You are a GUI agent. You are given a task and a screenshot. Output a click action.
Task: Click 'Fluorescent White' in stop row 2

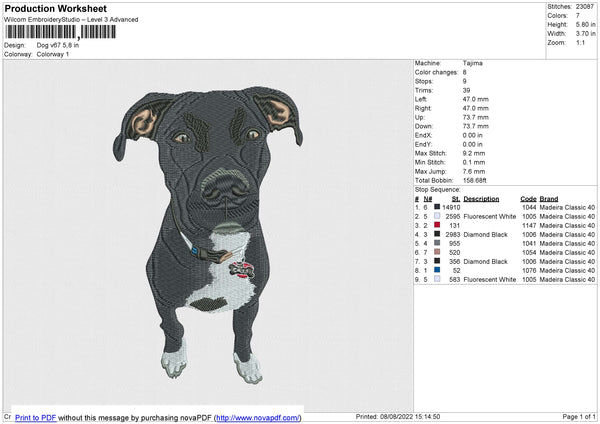coord(490,217)
